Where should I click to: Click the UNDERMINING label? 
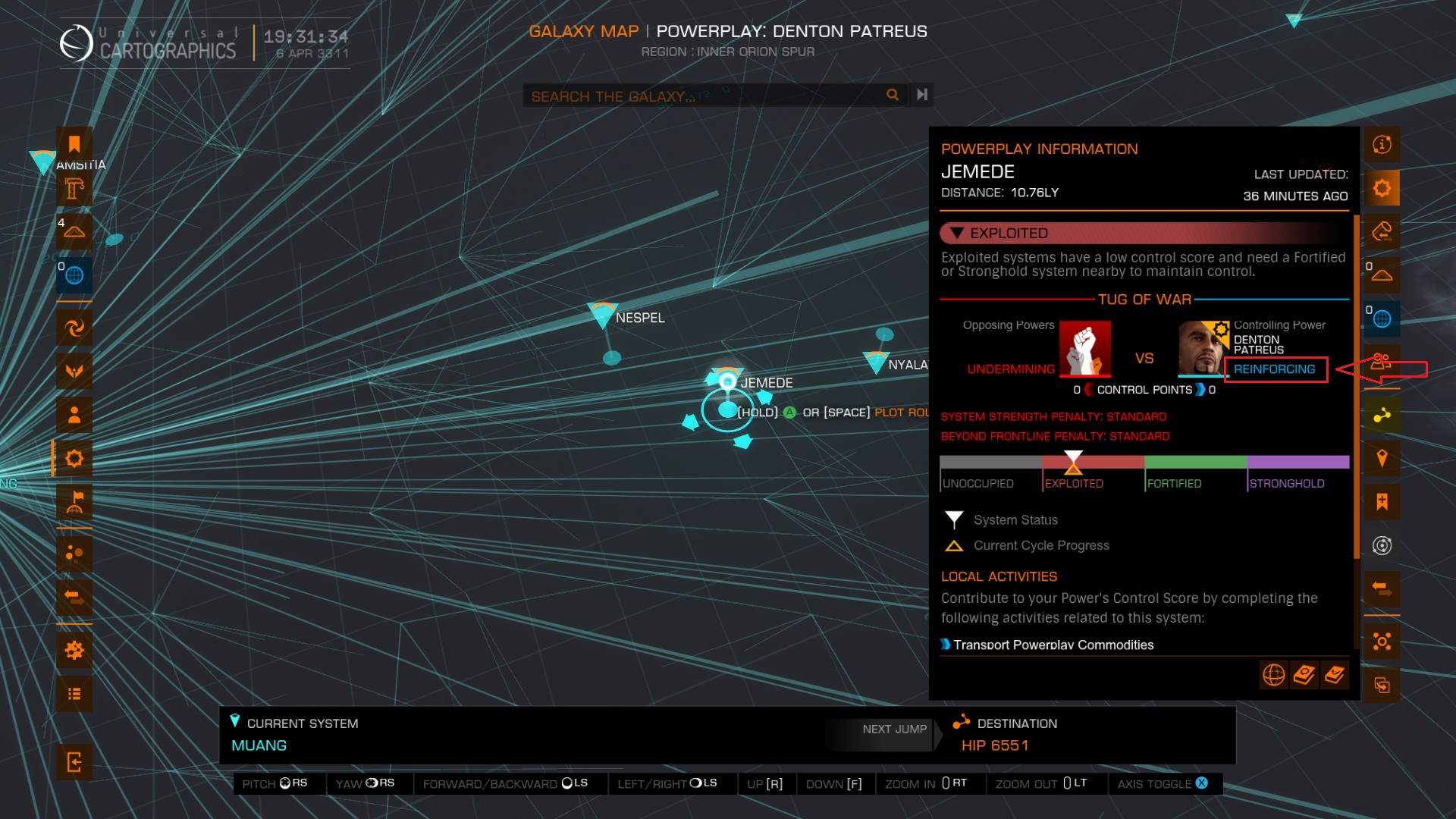pos(1011,369)
